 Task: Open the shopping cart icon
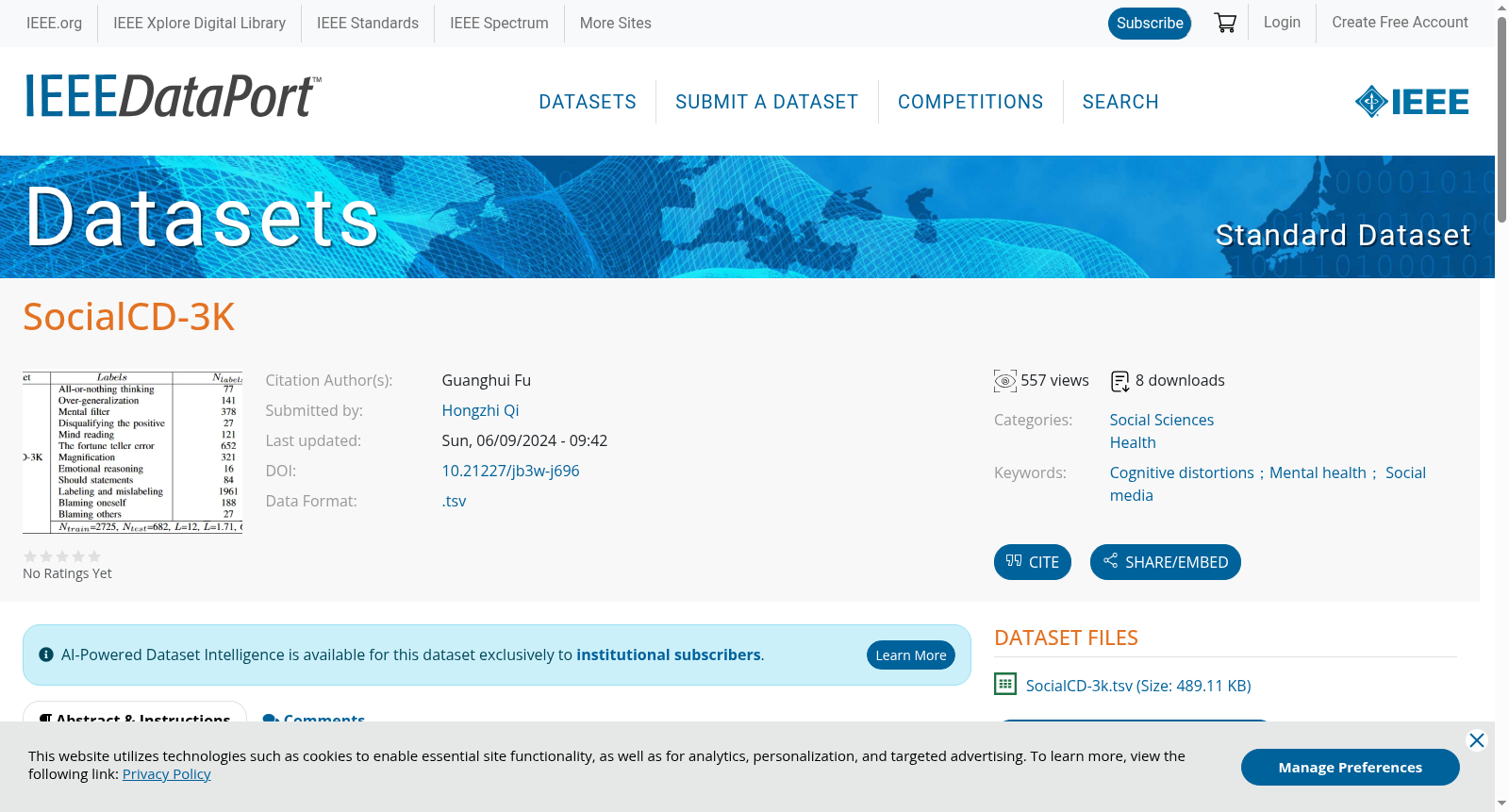1225,23
